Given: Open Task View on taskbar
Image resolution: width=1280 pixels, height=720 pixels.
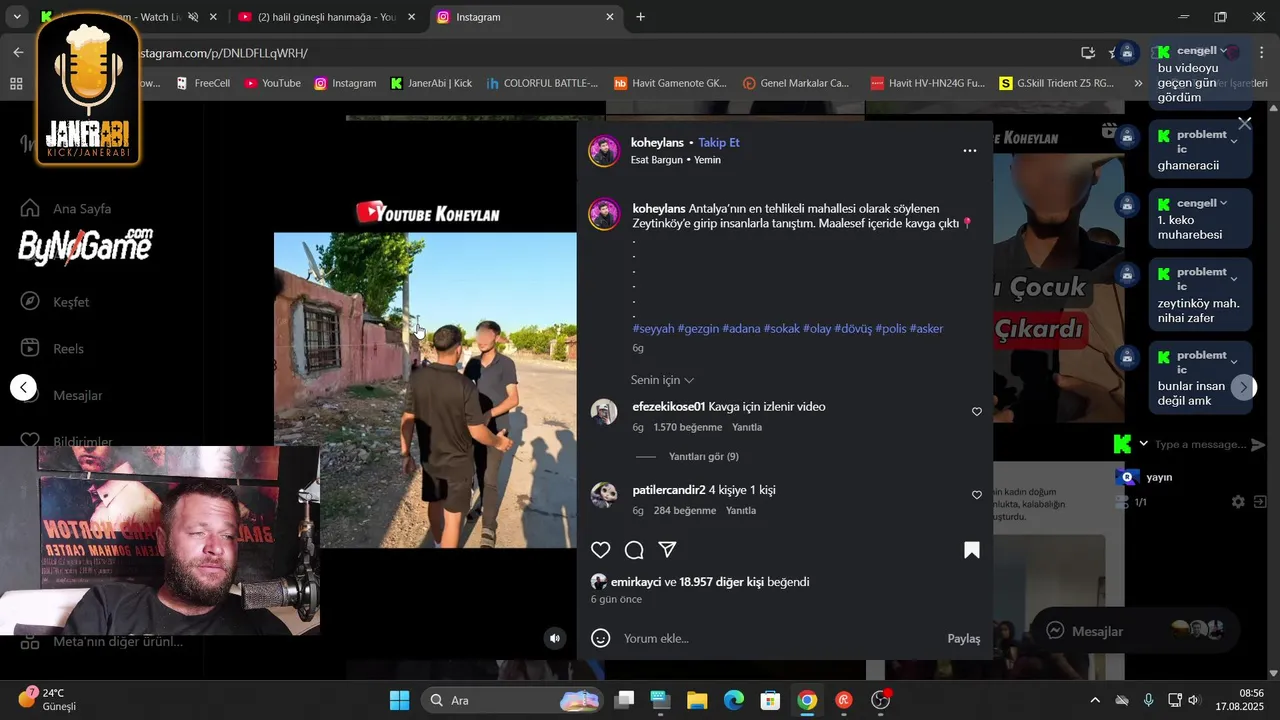Looking at the screenshot, I should (624, 700).
